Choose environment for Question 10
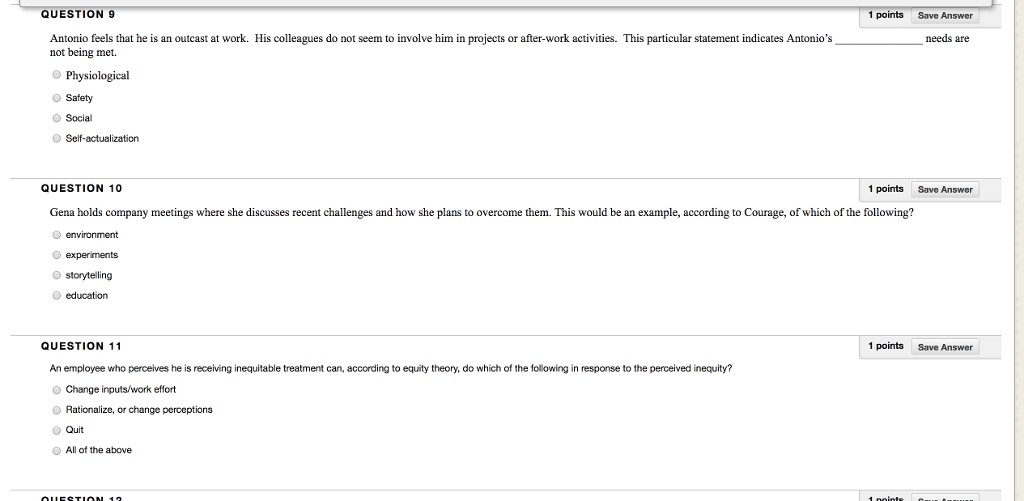This screenshot has height=501, width=1024. click(56, 235)
